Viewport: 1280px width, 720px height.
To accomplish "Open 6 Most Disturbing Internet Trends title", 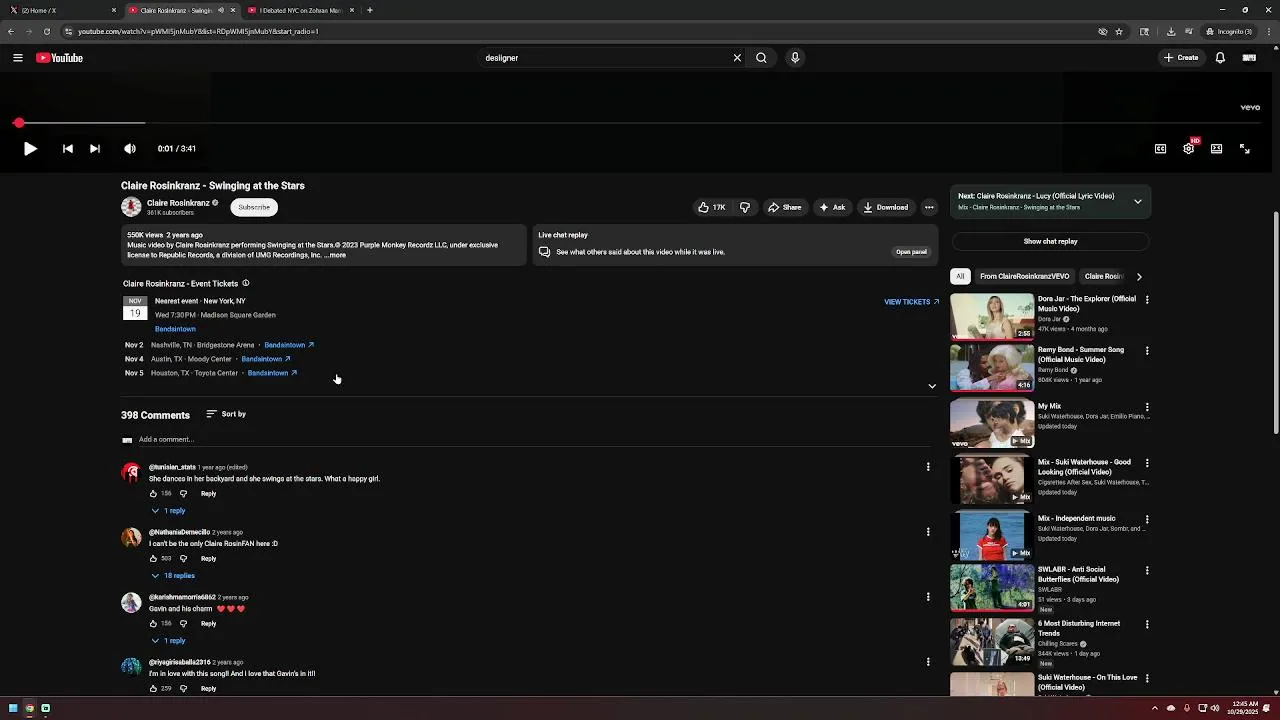I will (1079, 628).
